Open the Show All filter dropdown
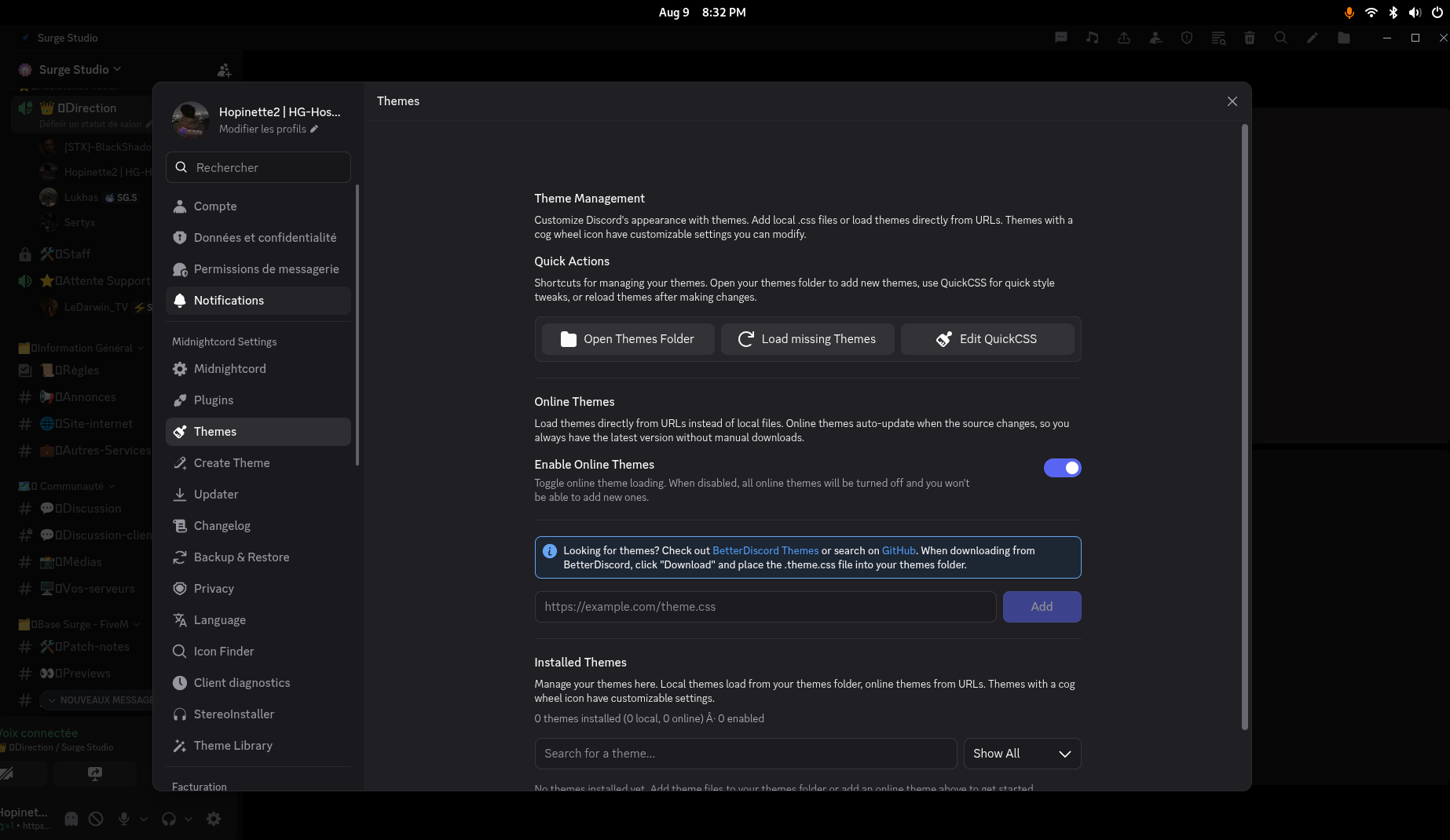 (x=1022, y=754)
